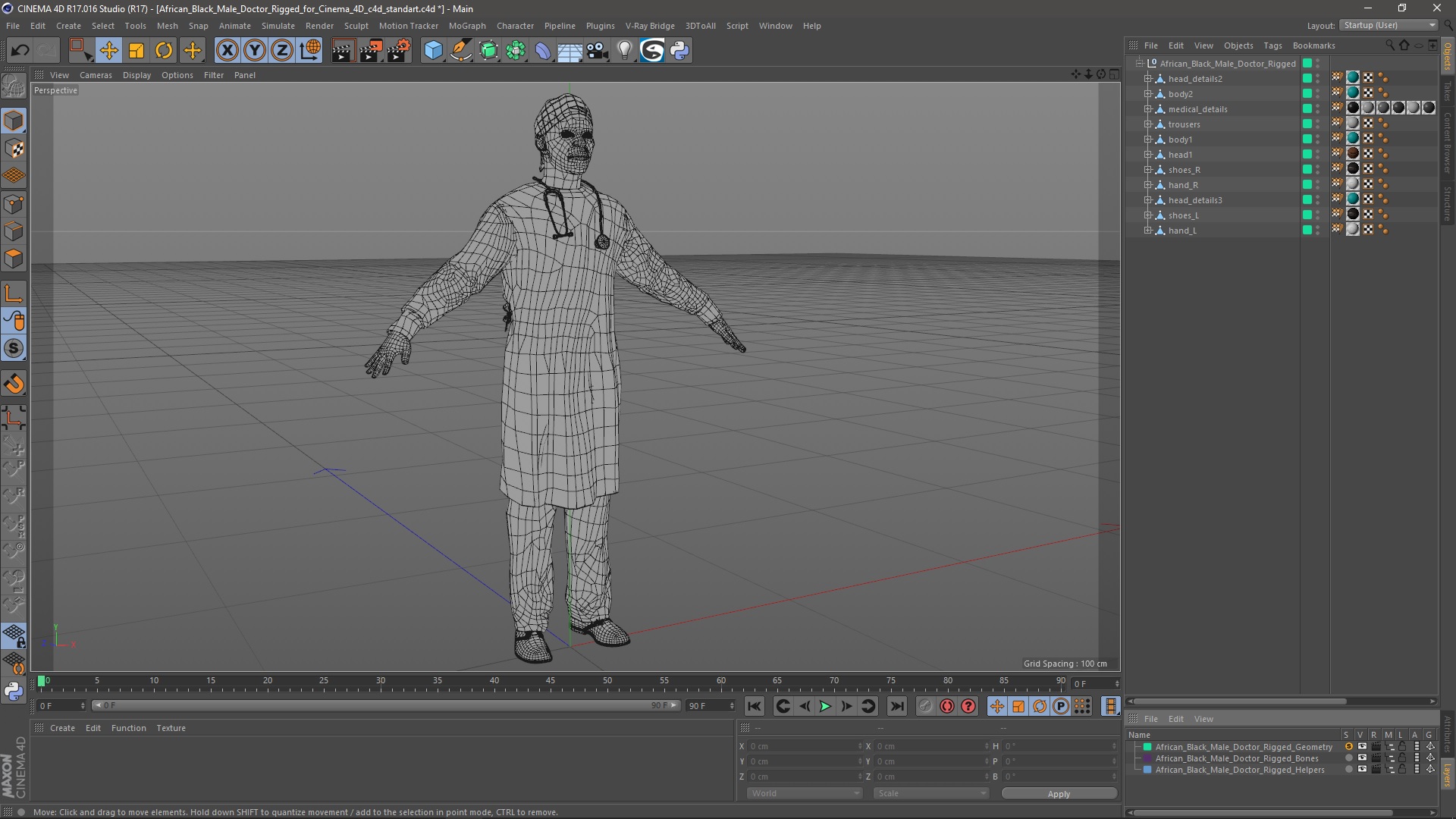Expand the body2 object
This screenshot has height=819, width=1456.
click(x=1148, y=94)
